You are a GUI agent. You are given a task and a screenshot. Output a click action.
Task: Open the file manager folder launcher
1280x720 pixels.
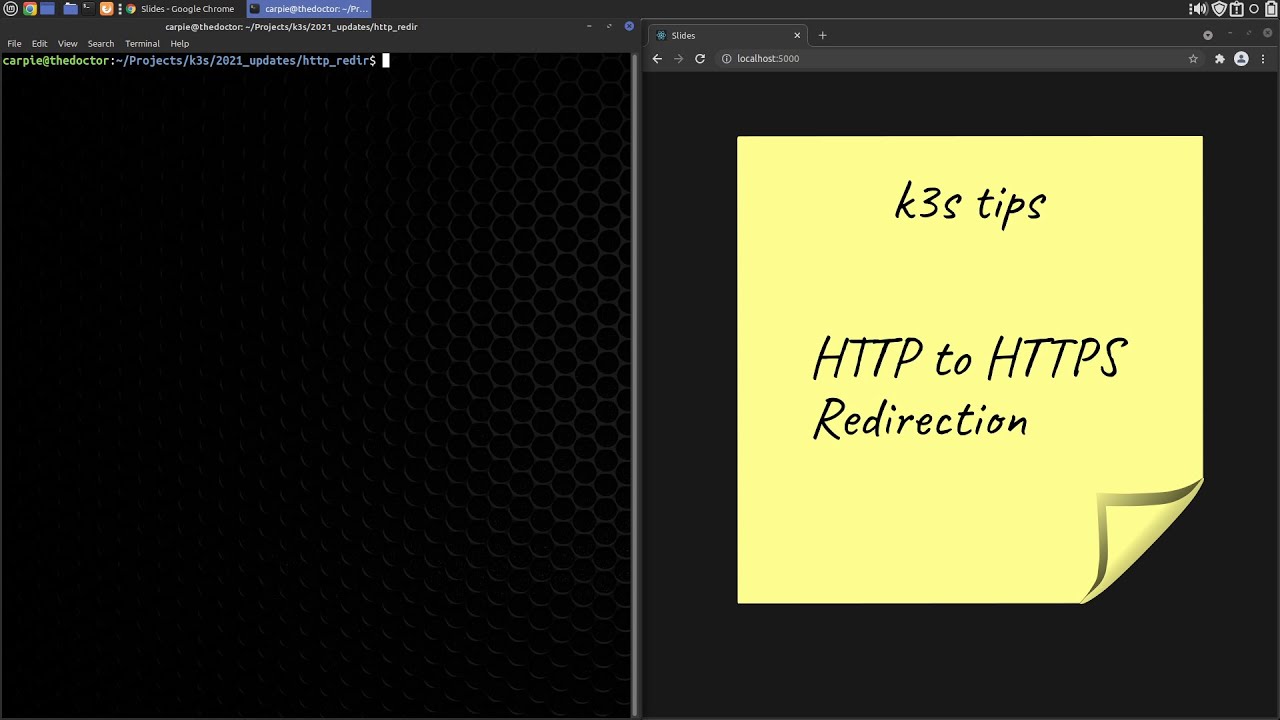coord(70,9)
